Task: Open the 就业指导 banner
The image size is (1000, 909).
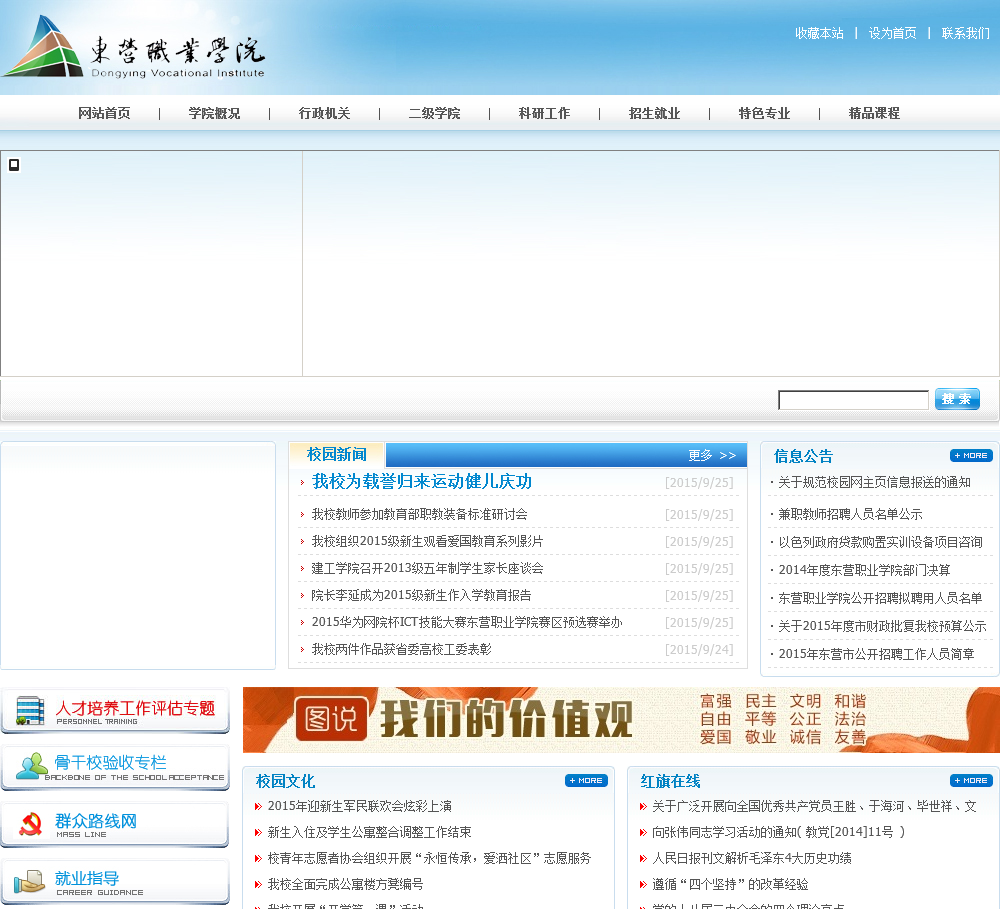Action: [x=115, y=882]
